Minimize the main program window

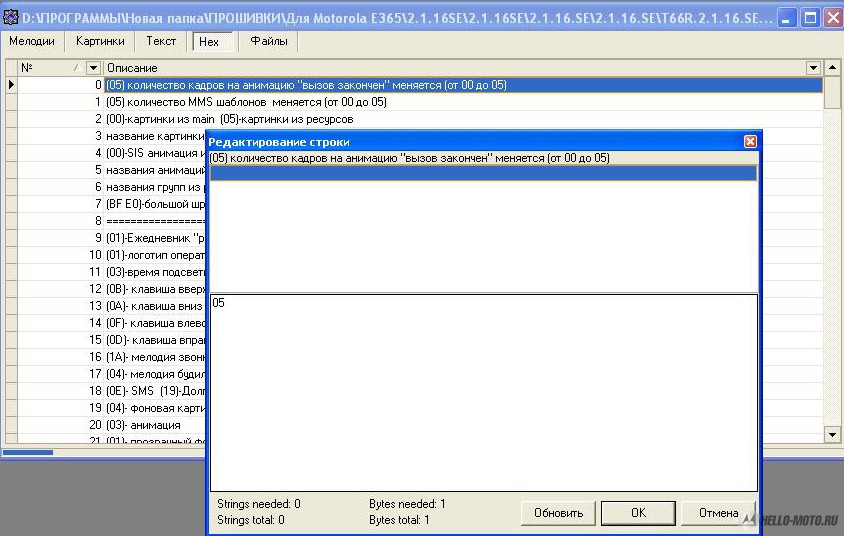[789, 17]
